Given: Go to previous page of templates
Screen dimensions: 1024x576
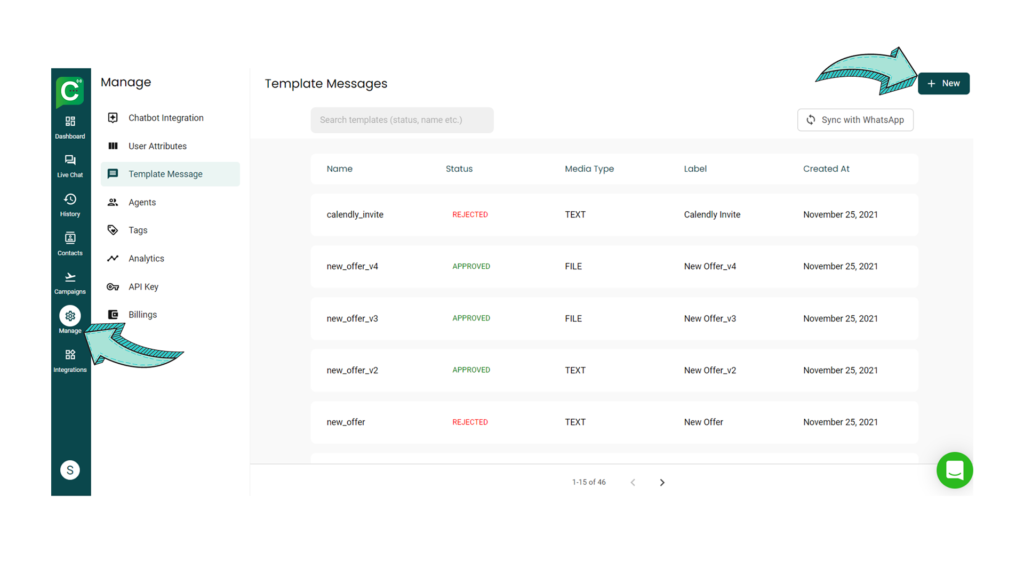Looking at the screenshot, I should 632,483.
